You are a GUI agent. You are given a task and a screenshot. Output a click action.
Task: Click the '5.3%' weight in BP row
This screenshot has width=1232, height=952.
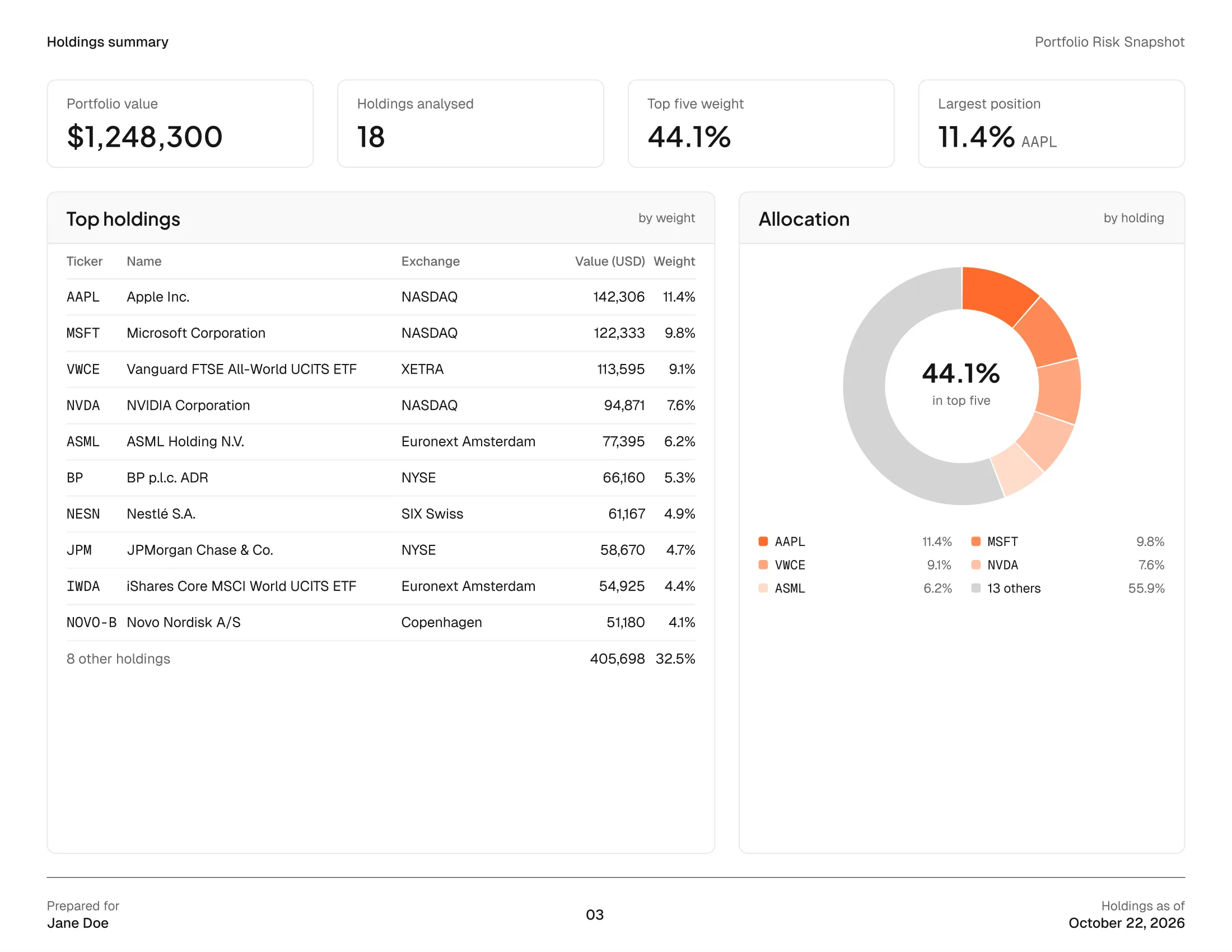679,478
